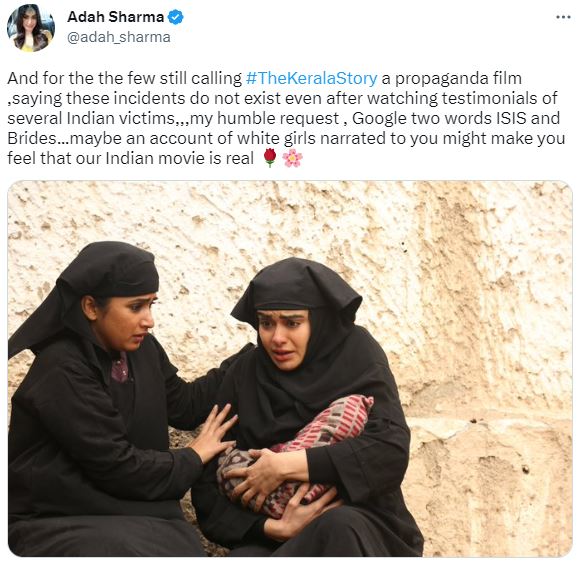Open the three-dot more options menu
The image size is (581, 563).
coord(563,17)
